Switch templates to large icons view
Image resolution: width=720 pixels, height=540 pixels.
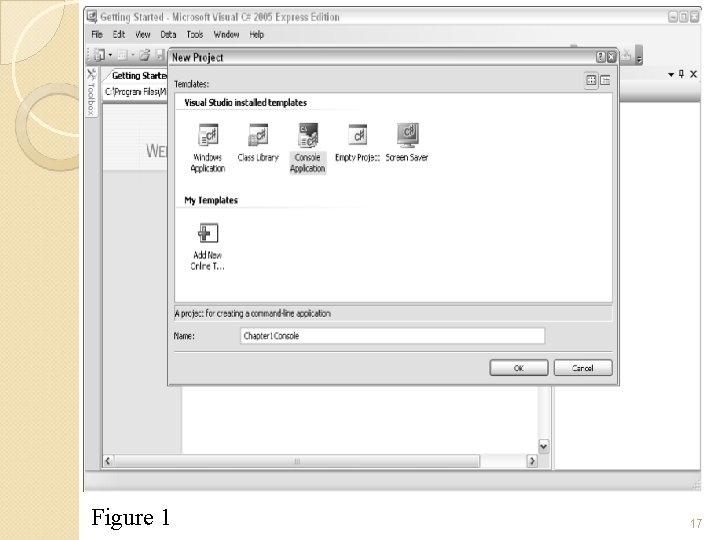click(591, 81)
